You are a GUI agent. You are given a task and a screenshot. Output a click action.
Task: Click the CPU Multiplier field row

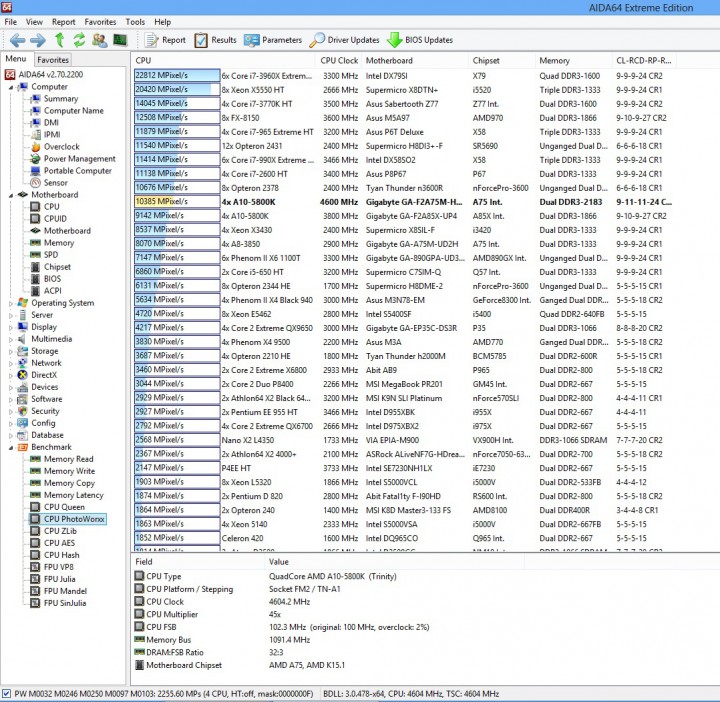tap(328, 614)
